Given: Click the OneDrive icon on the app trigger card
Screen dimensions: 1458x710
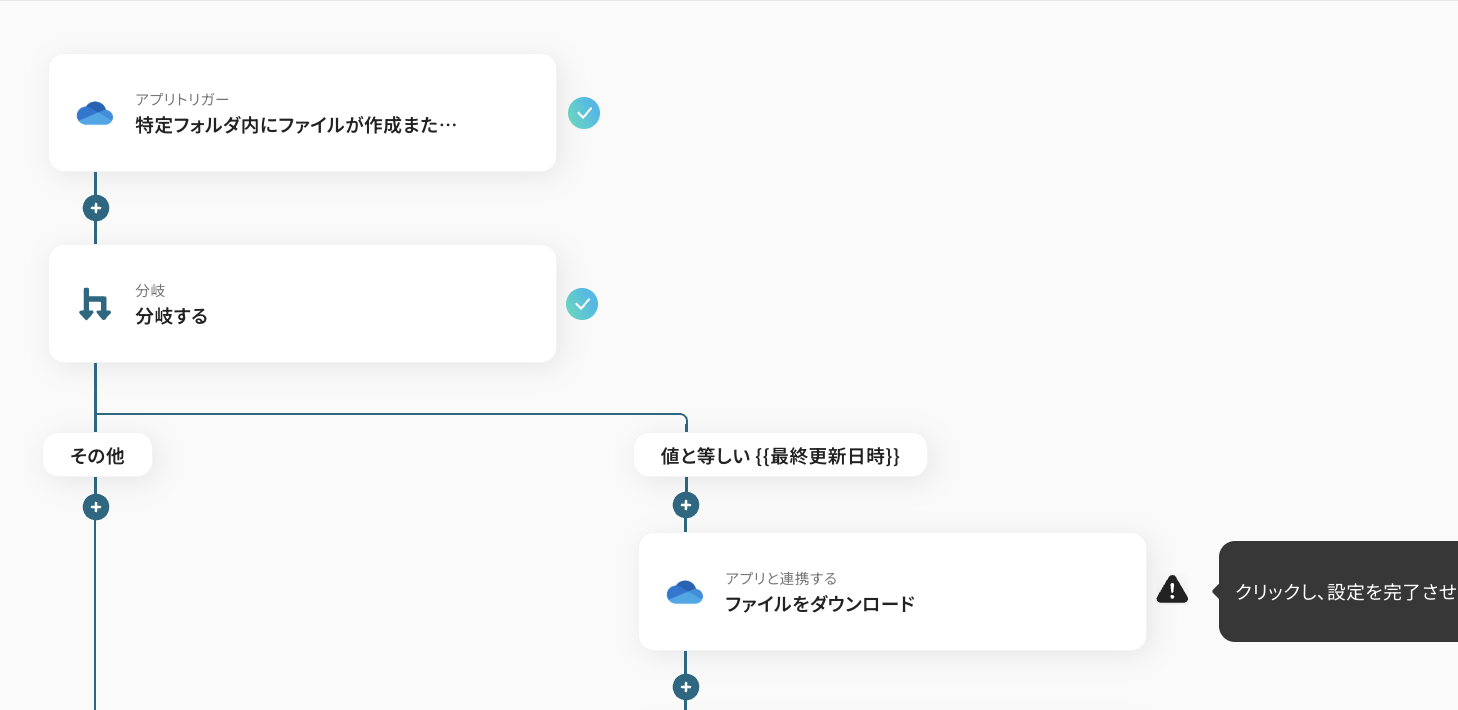Looking at the screenshot, I should 95,113.
